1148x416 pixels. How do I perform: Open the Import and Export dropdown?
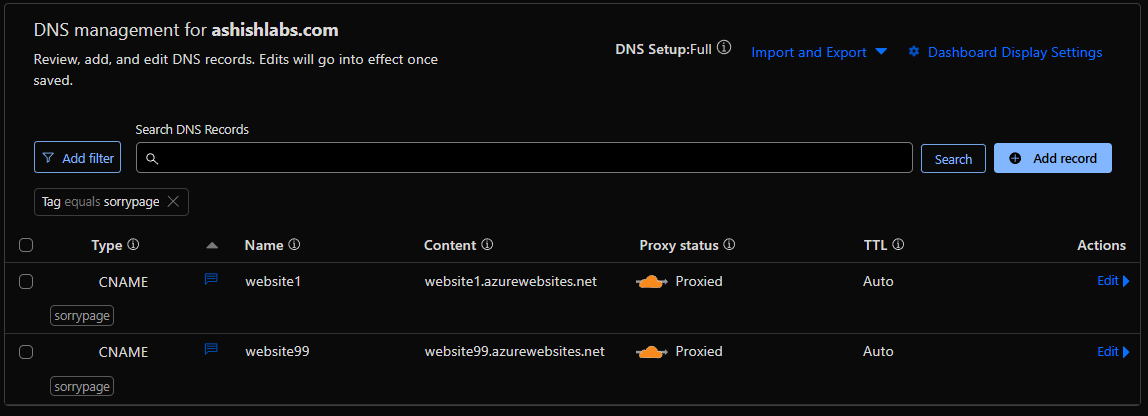pyautogui.click(x=819, y=52)
